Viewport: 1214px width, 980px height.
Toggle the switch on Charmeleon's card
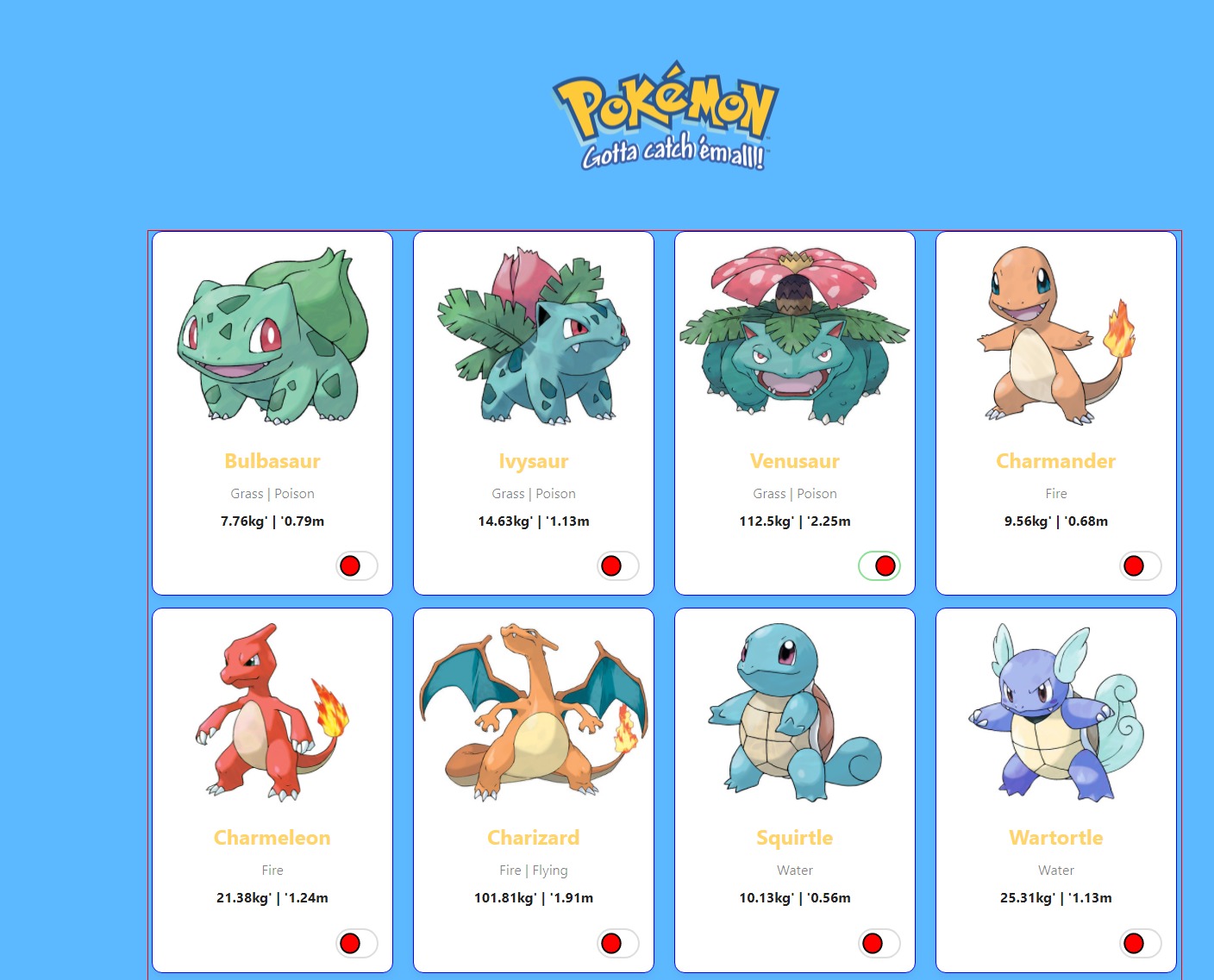tap(357, 944)
